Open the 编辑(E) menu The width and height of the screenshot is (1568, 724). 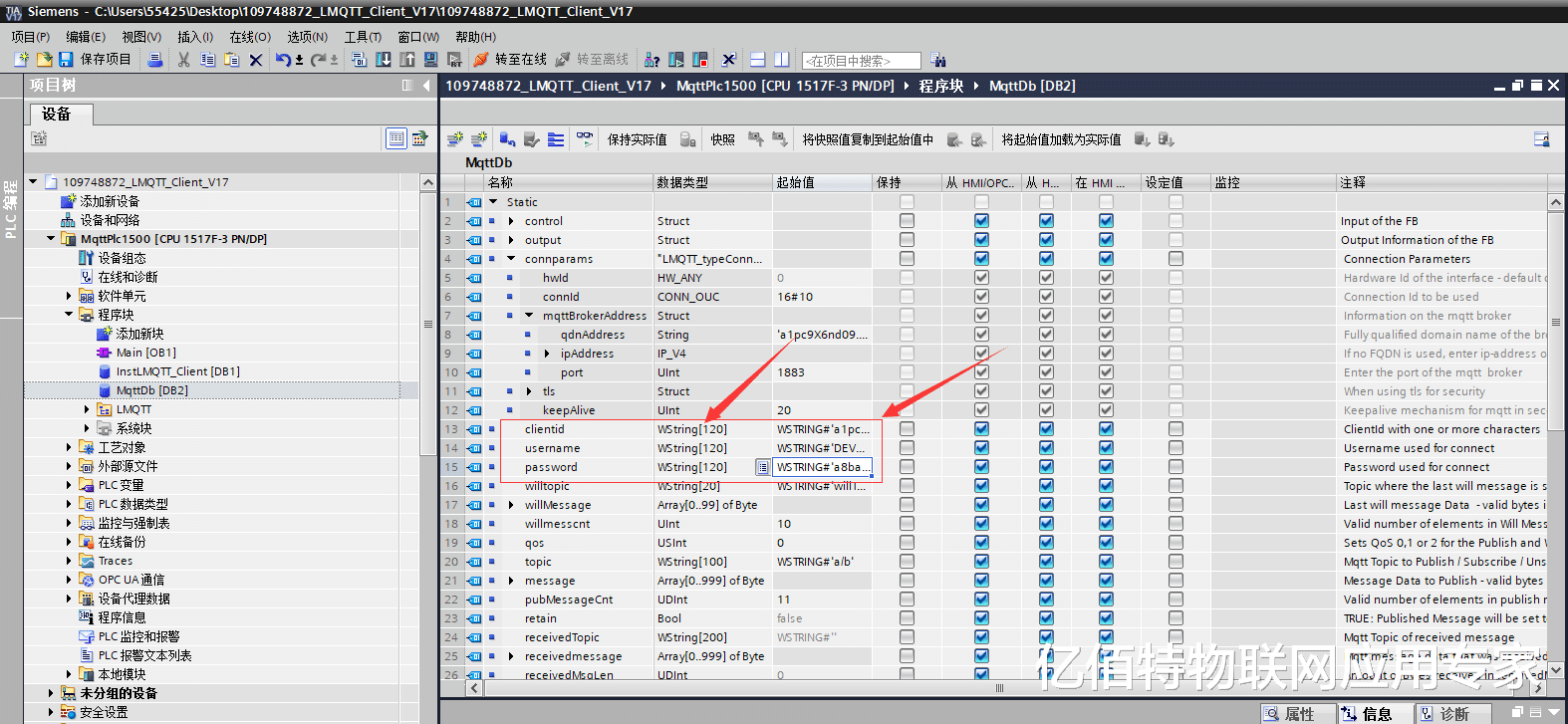pyautogui.click(x=86, y=37)
